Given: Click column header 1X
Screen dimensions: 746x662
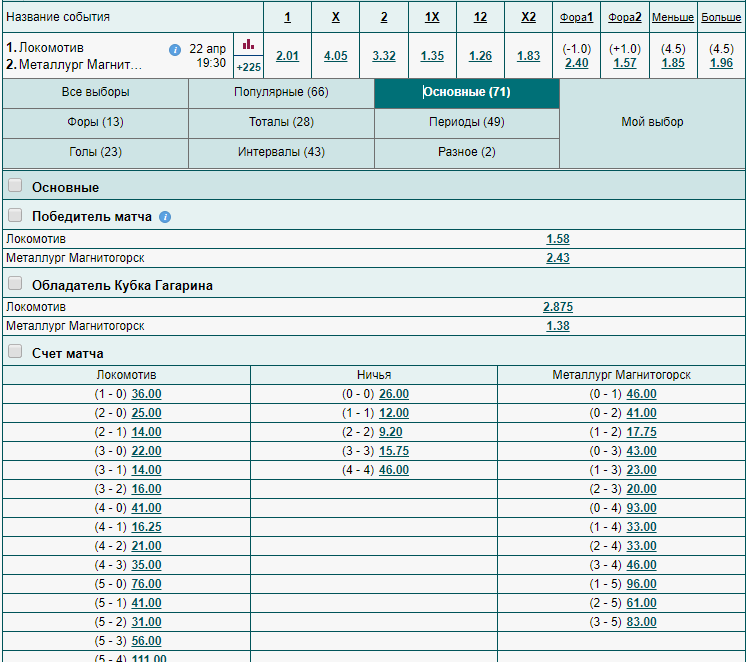Looking at the screenshot, I should click(432, 17).
